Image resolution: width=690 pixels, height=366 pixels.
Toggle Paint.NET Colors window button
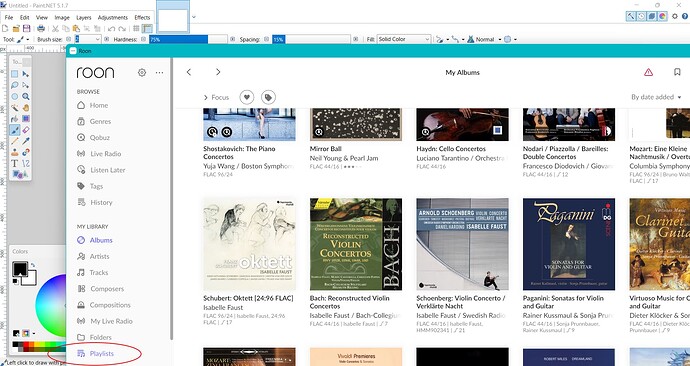click(x=662, y=16)
